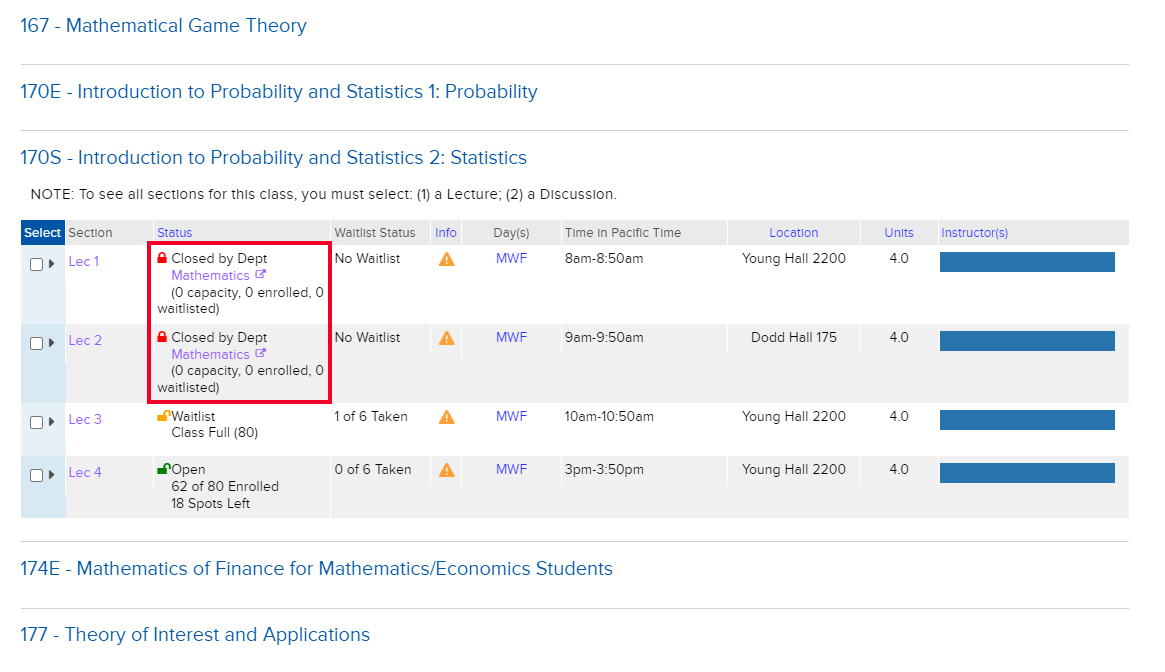
Task: Click the '8am-8:50am' time cell
Action: [x=604, y=258]
